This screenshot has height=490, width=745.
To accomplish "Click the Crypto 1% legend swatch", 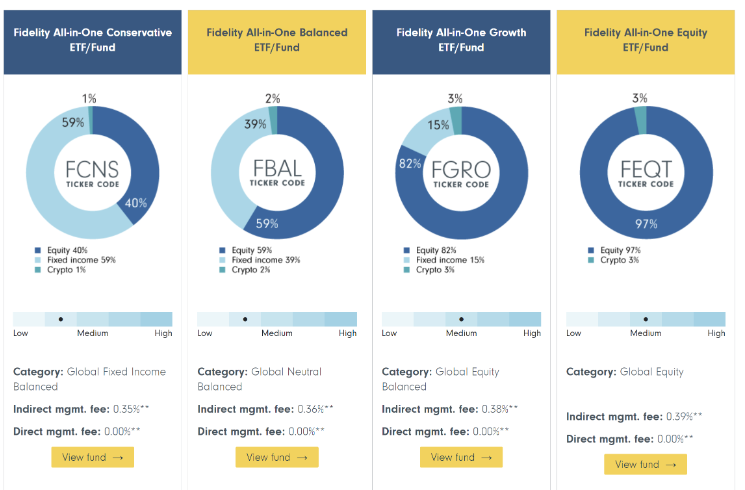I will (x=38, y=270).
